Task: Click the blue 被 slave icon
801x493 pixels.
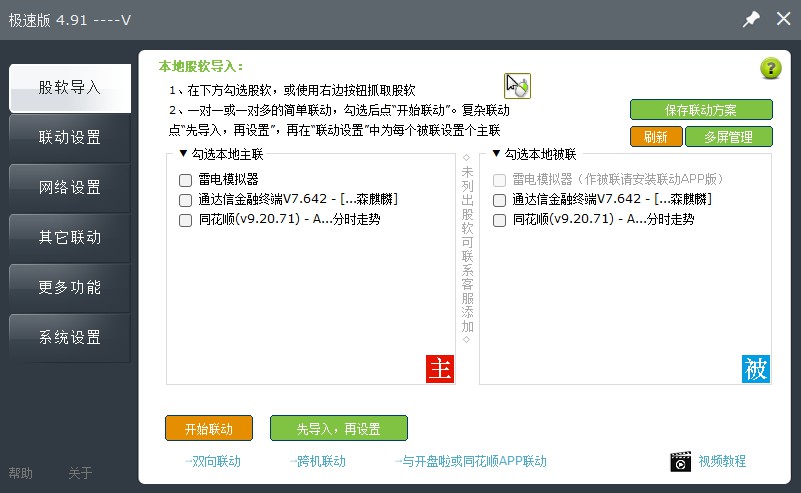Action: (756, 369)
